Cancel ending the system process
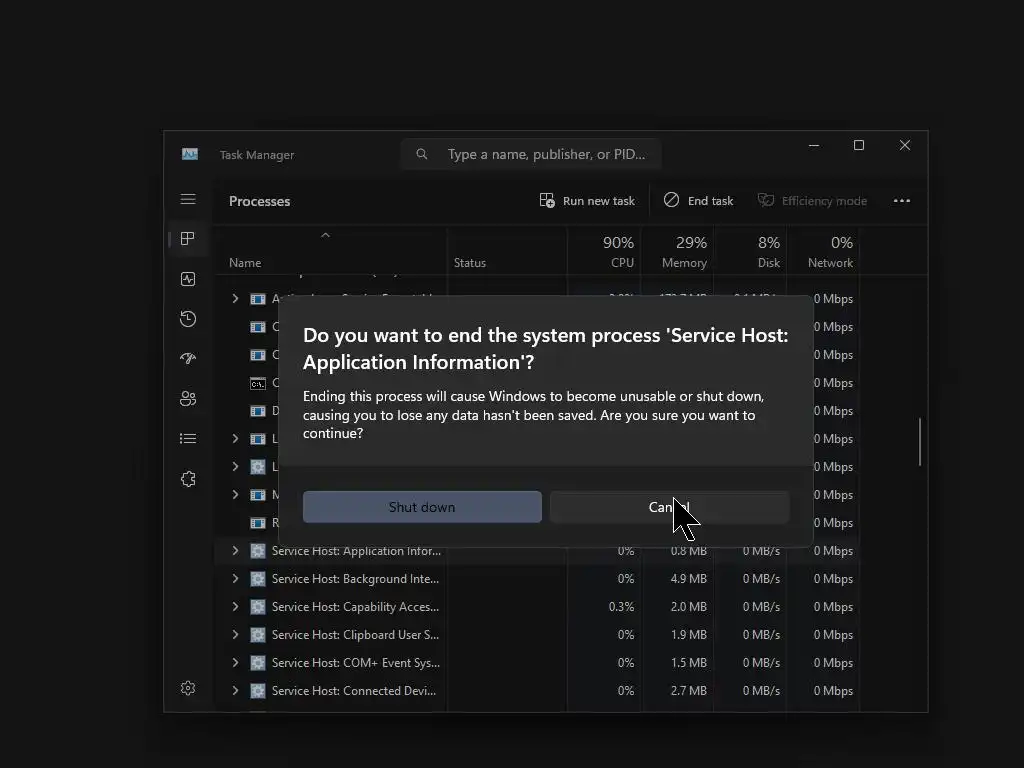 pyautogui.click(x=669, y=507)
